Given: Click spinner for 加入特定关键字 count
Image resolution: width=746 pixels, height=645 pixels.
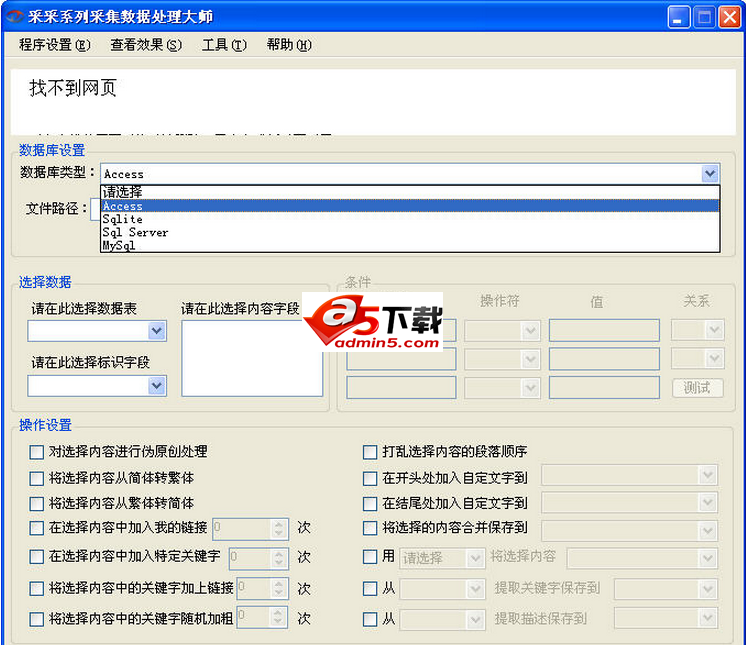Looking at the screenshot, I should [279, 558].
